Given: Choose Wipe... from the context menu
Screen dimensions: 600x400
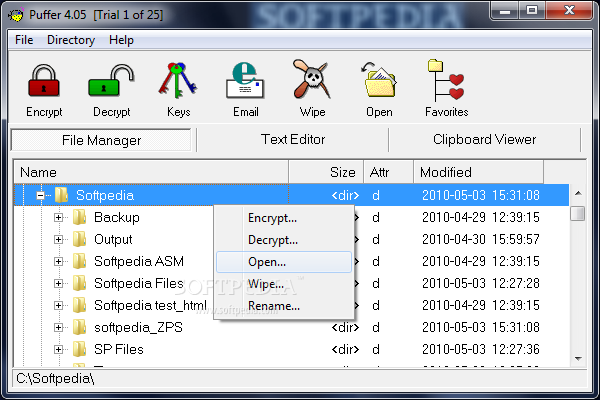Looking at the screenshot, I should pos(284,284).
